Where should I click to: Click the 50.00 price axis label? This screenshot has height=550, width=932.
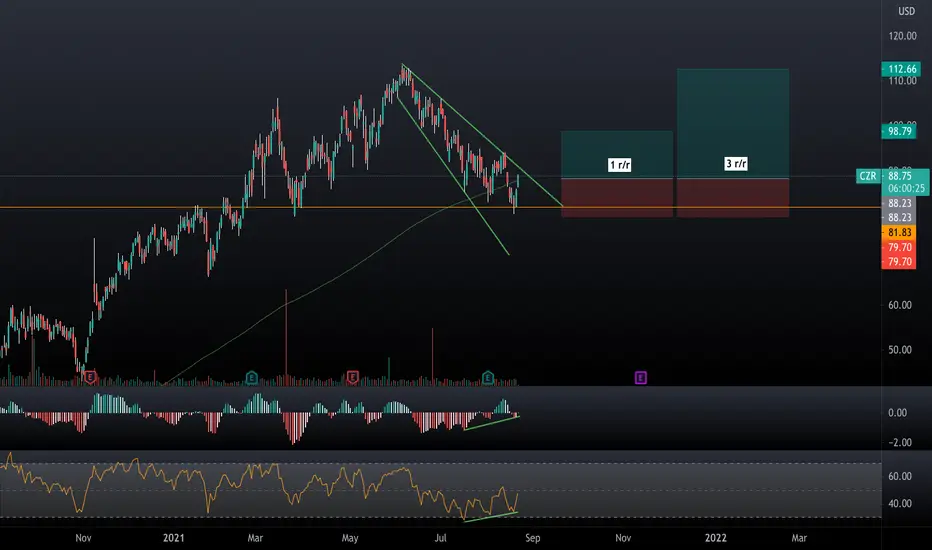click(900, 350)
